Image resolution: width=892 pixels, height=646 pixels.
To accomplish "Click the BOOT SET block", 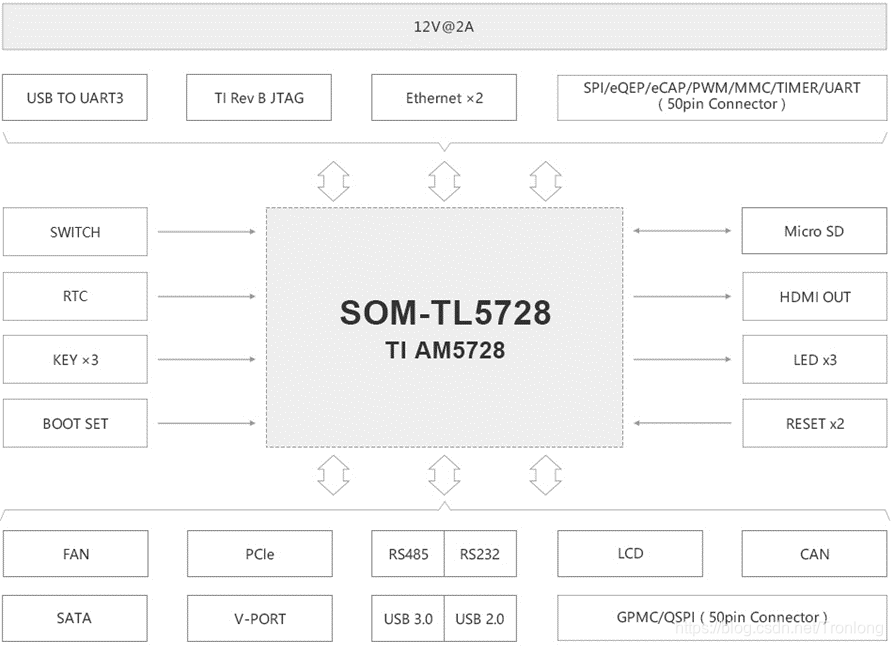I will (75, 423).
